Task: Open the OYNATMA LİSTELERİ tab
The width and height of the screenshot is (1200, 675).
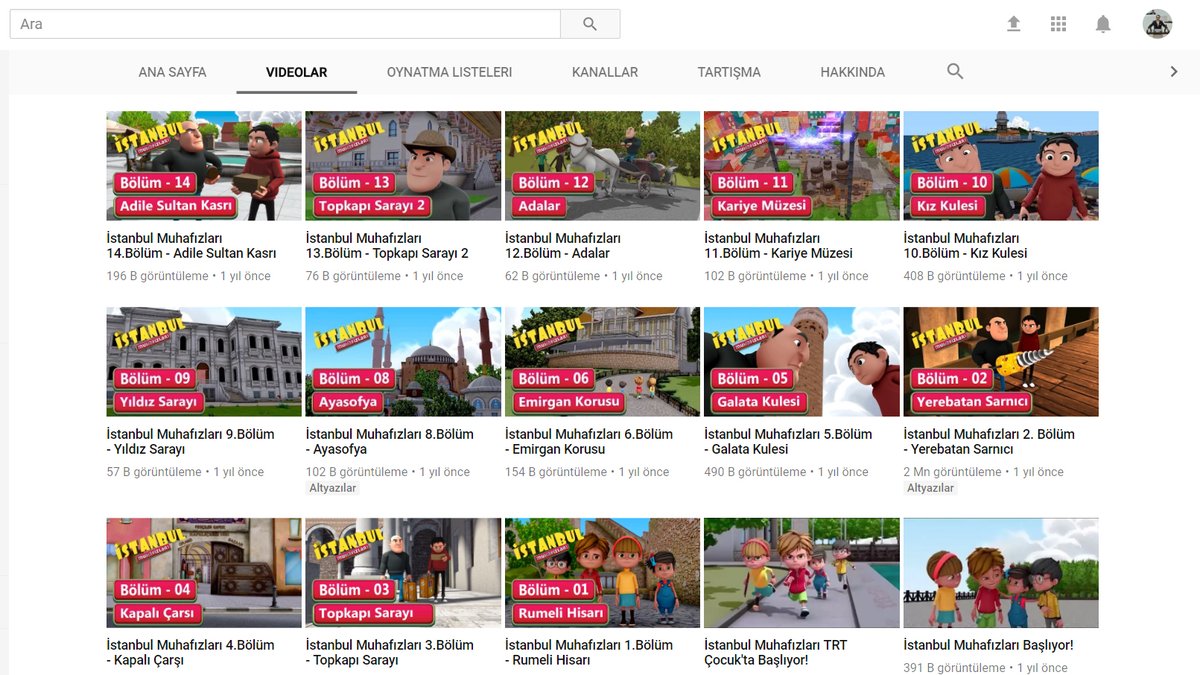Action: [x=449, y=72]
